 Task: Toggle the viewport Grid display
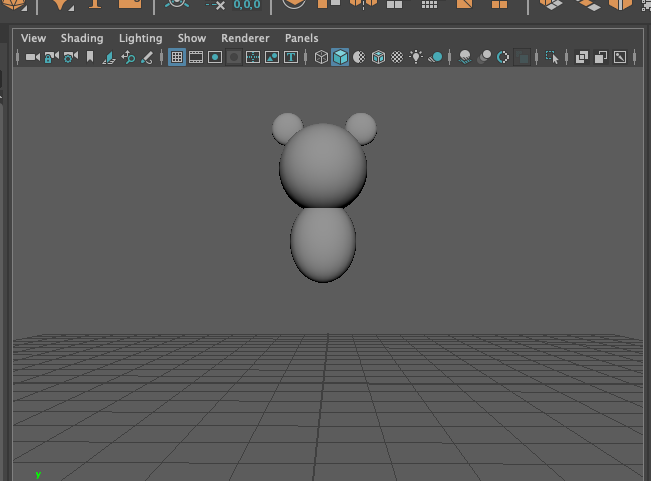177,57
